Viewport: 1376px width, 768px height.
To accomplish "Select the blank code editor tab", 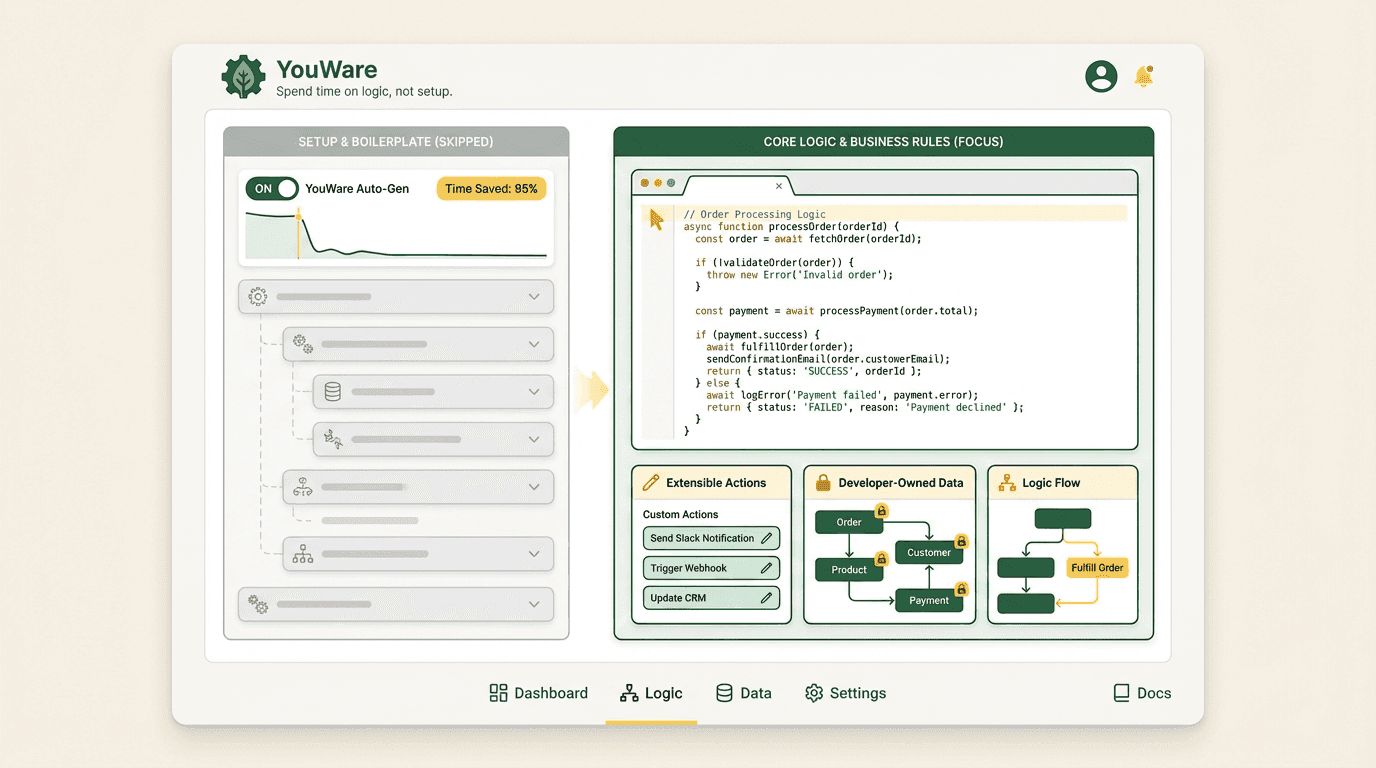I will [738, 186].
